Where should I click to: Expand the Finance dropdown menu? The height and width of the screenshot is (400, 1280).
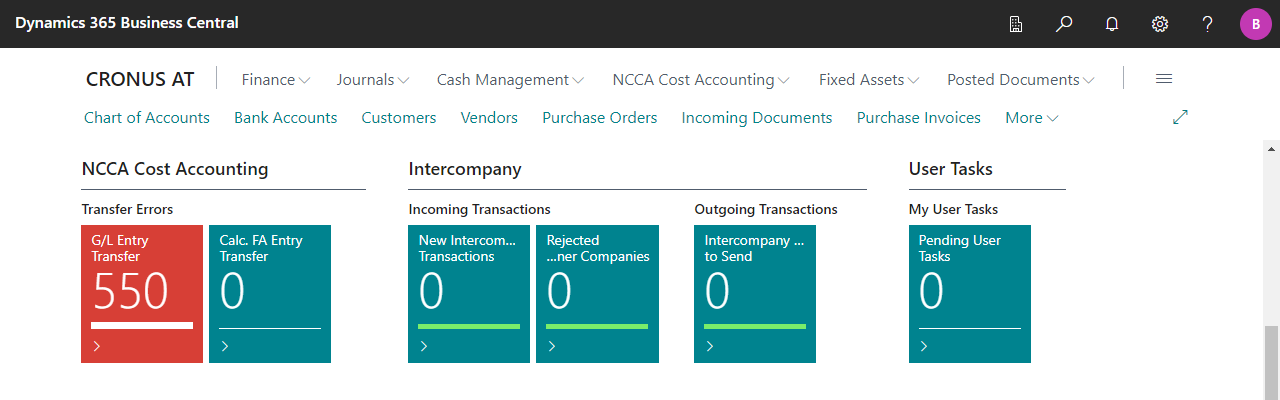pyautogui.click(x=275, y=80)
